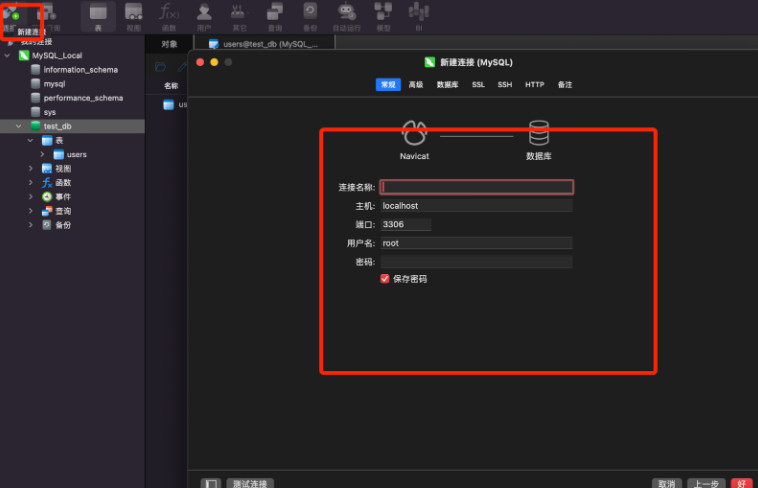The height and width of the screenshot is (488, 758).
Task: Select the test_db database
Action: 57,126
